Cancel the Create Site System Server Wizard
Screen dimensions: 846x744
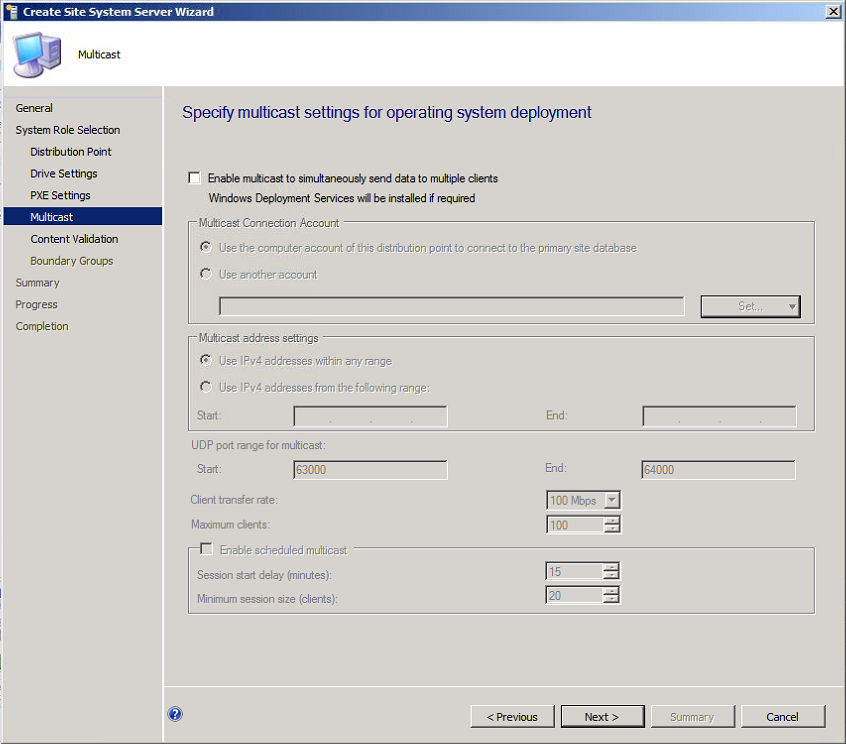pos(783,716)
